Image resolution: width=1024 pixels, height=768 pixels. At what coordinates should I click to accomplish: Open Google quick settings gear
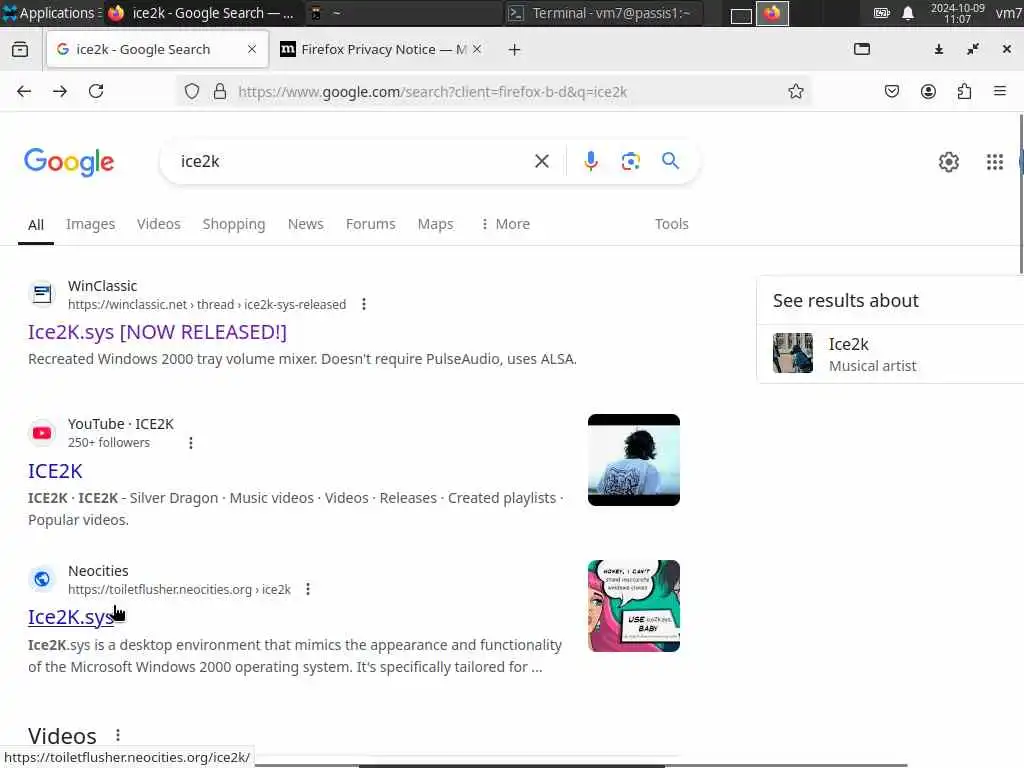coord(949,162)
